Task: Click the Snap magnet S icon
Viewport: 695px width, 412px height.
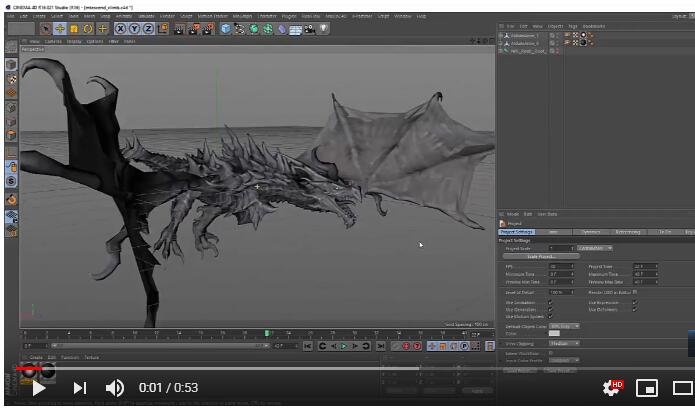Action: pyautogui.click(x=12, y=181)
